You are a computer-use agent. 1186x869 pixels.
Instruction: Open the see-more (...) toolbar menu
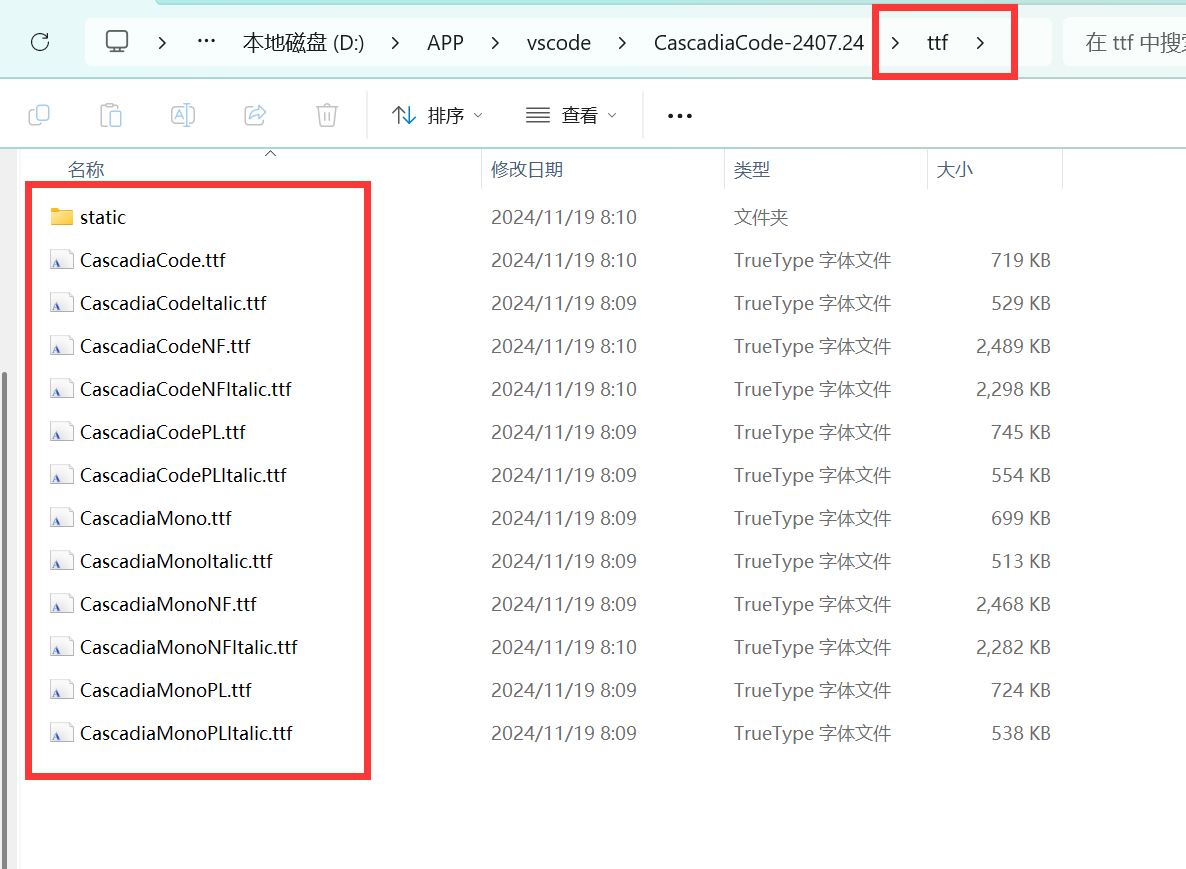(x=679, y=115)
